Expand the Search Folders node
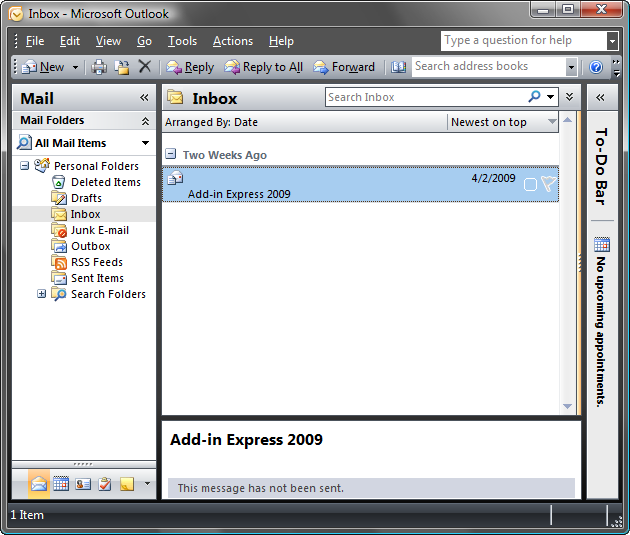The height and width of the screenshot is (535, 630). [x=41, y=294]
